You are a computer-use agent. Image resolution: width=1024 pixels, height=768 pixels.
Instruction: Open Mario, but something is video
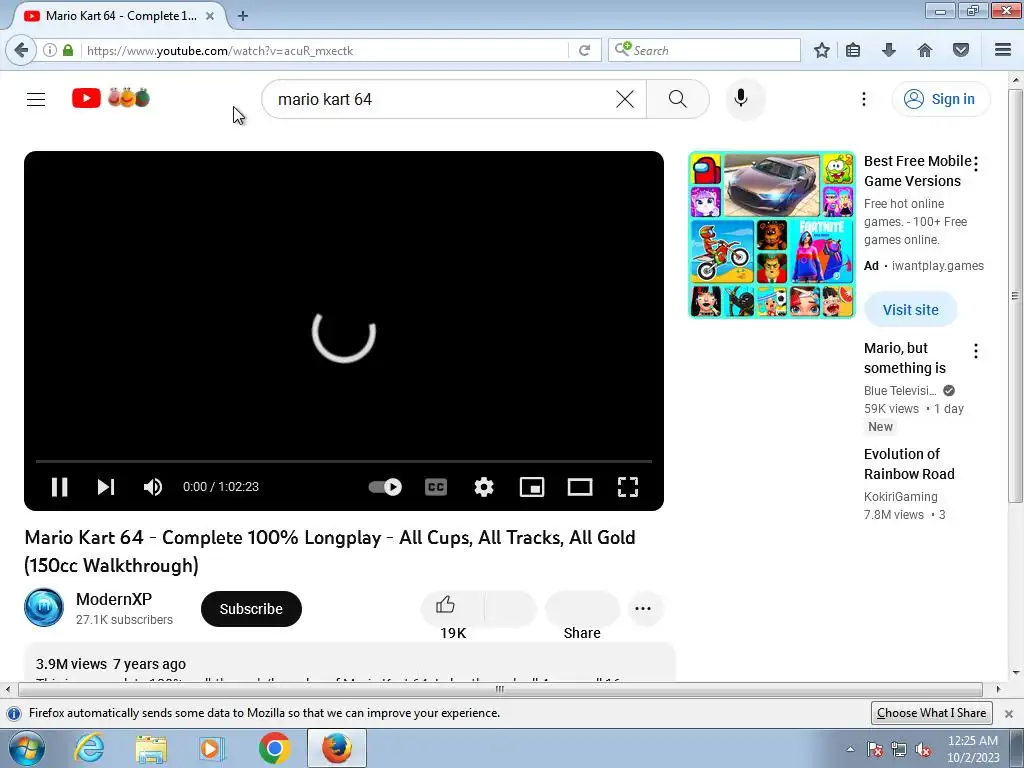pos(904,358)
